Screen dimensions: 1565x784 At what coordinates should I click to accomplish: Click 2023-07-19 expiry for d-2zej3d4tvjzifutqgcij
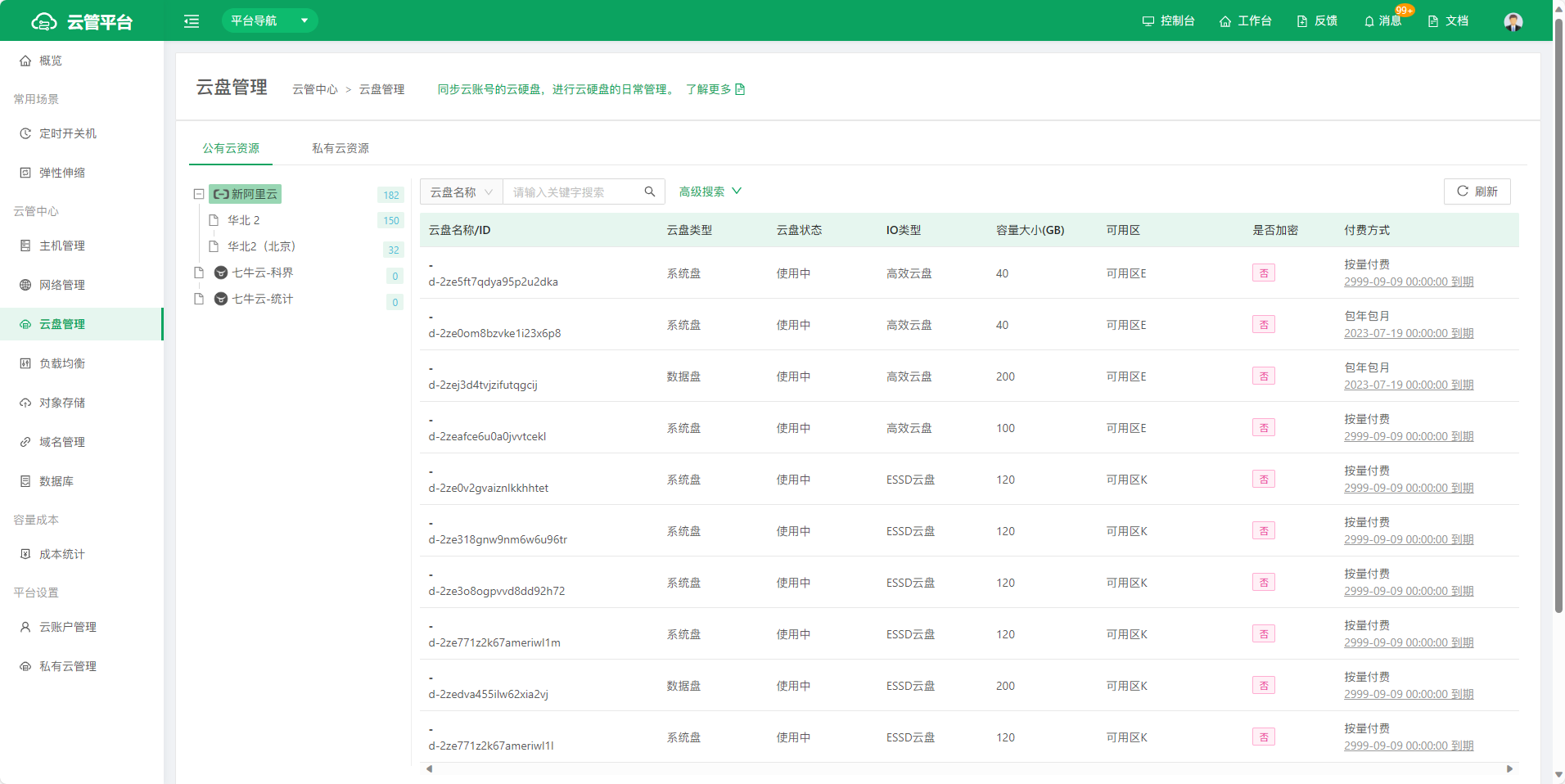point(1409,385)
